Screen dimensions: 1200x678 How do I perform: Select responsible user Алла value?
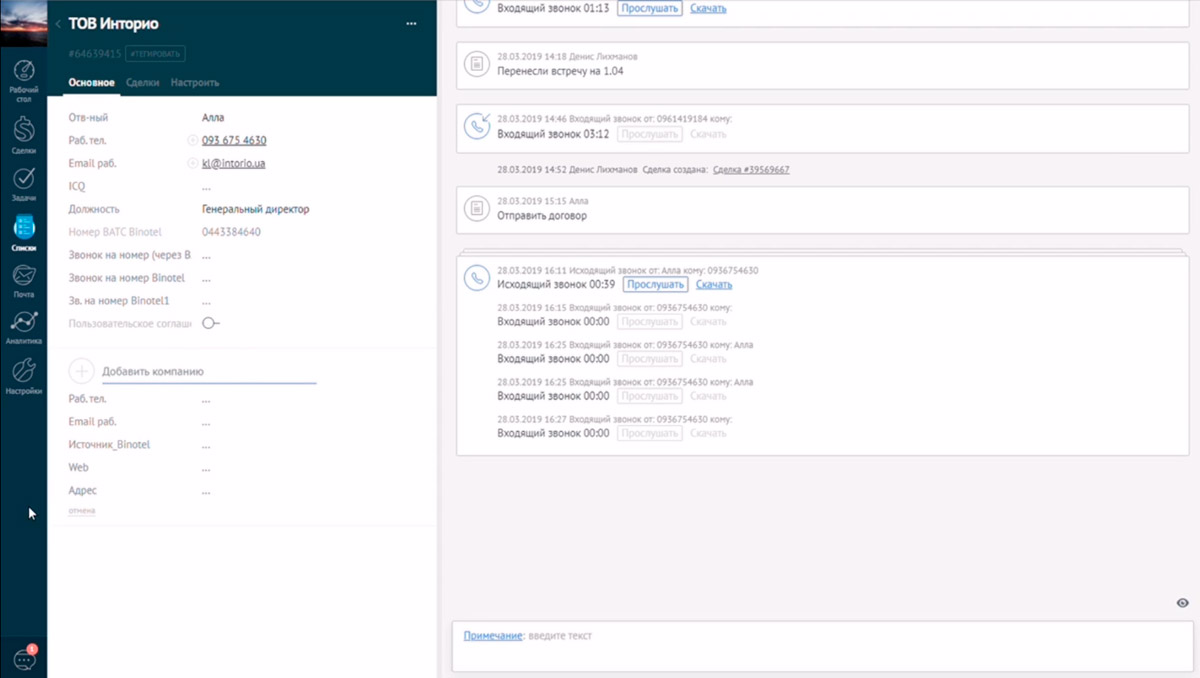click(x=213, y=118)
